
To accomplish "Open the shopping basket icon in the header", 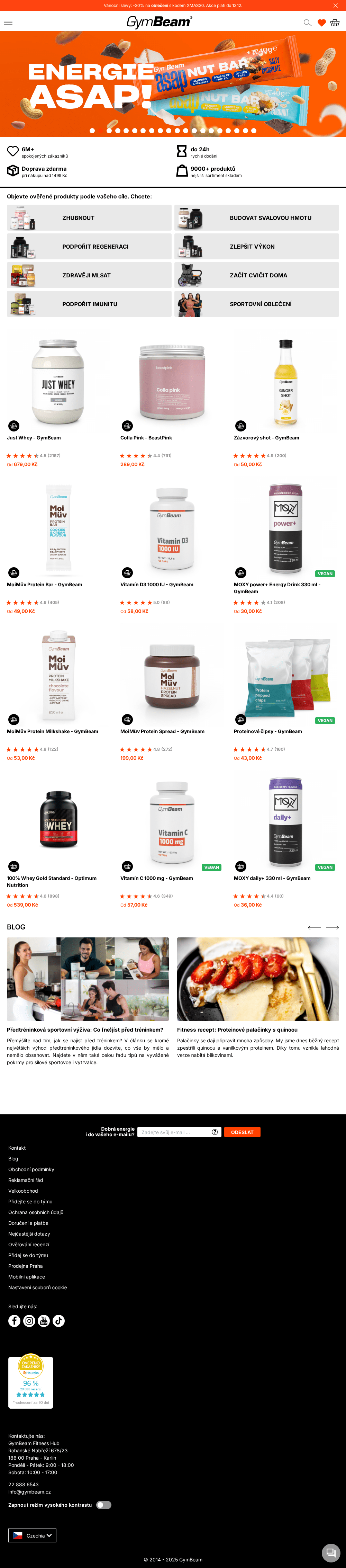I will [x=335, y=23].
